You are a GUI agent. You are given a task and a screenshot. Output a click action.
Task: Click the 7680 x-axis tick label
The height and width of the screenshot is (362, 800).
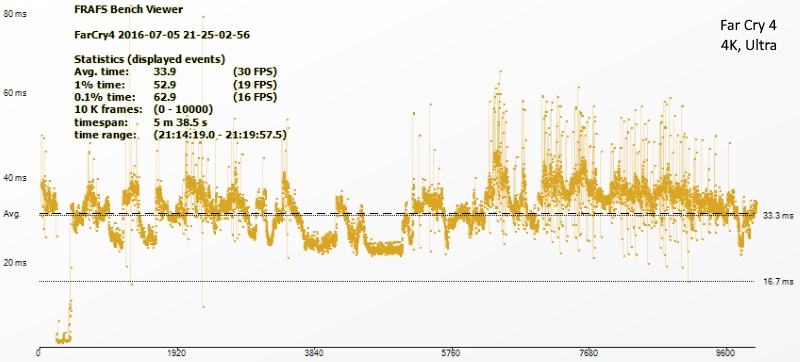click(589, 353)
